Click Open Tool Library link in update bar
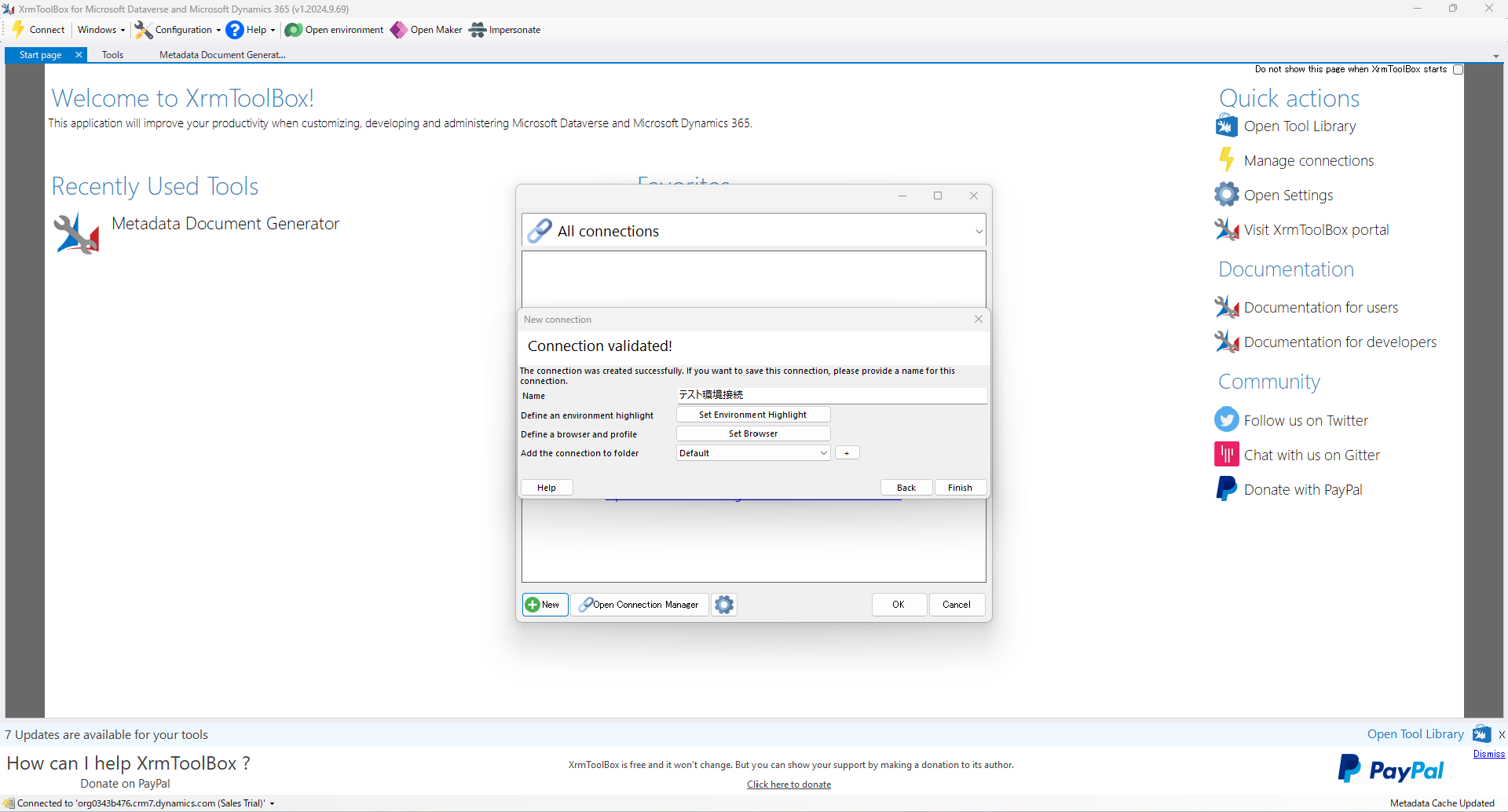This screenshot has height=812, width=1508. [x=1415, y=734]
